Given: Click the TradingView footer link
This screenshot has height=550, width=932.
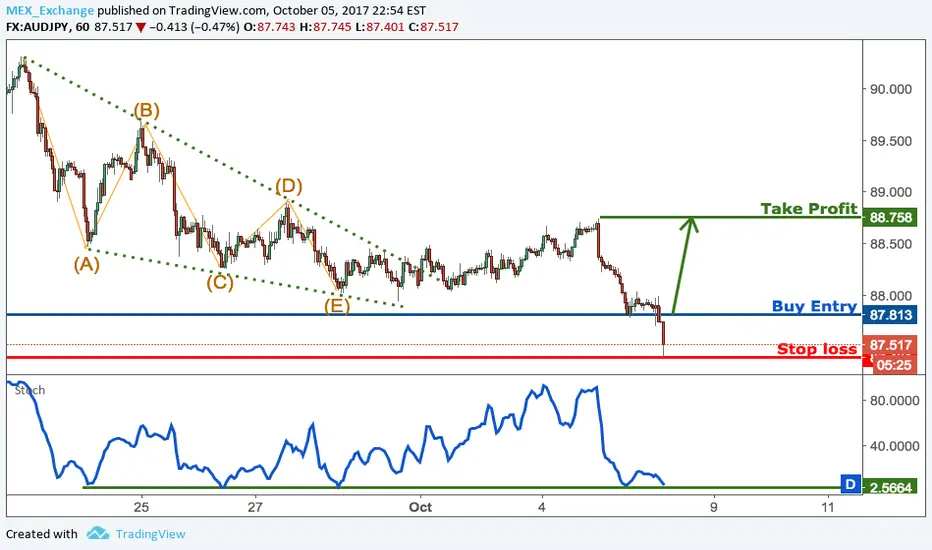Looking at the screenshot, I should [150, 534].
